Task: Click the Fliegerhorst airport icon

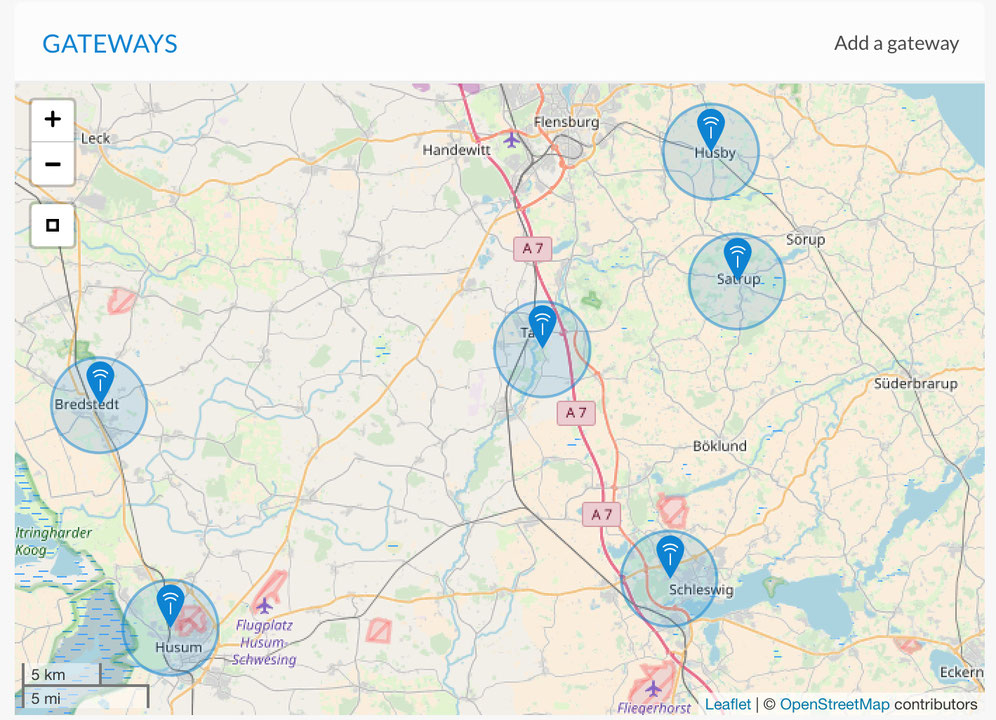Action: tap(653, 688)
